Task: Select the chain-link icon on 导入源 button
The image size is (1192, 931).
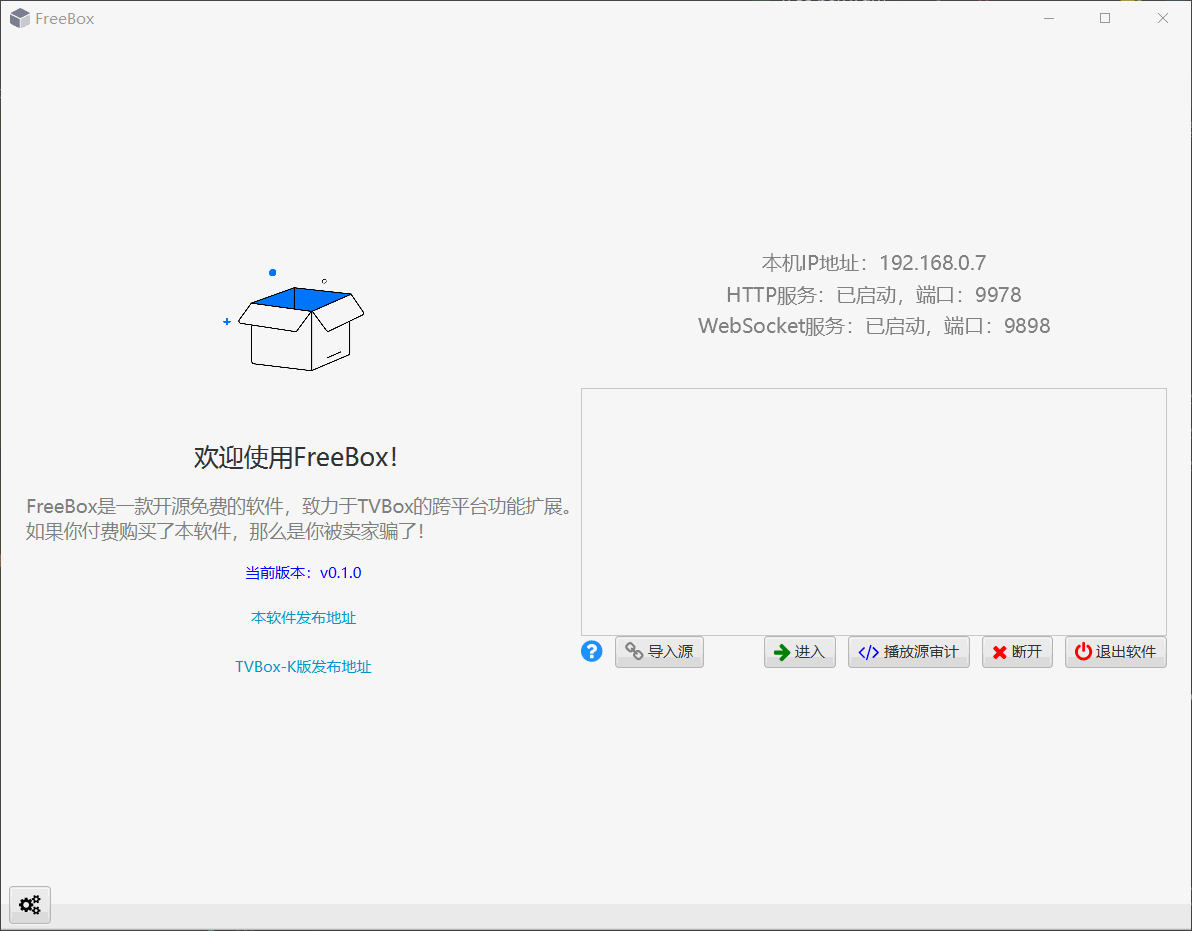Action: [x=634, y=651]
